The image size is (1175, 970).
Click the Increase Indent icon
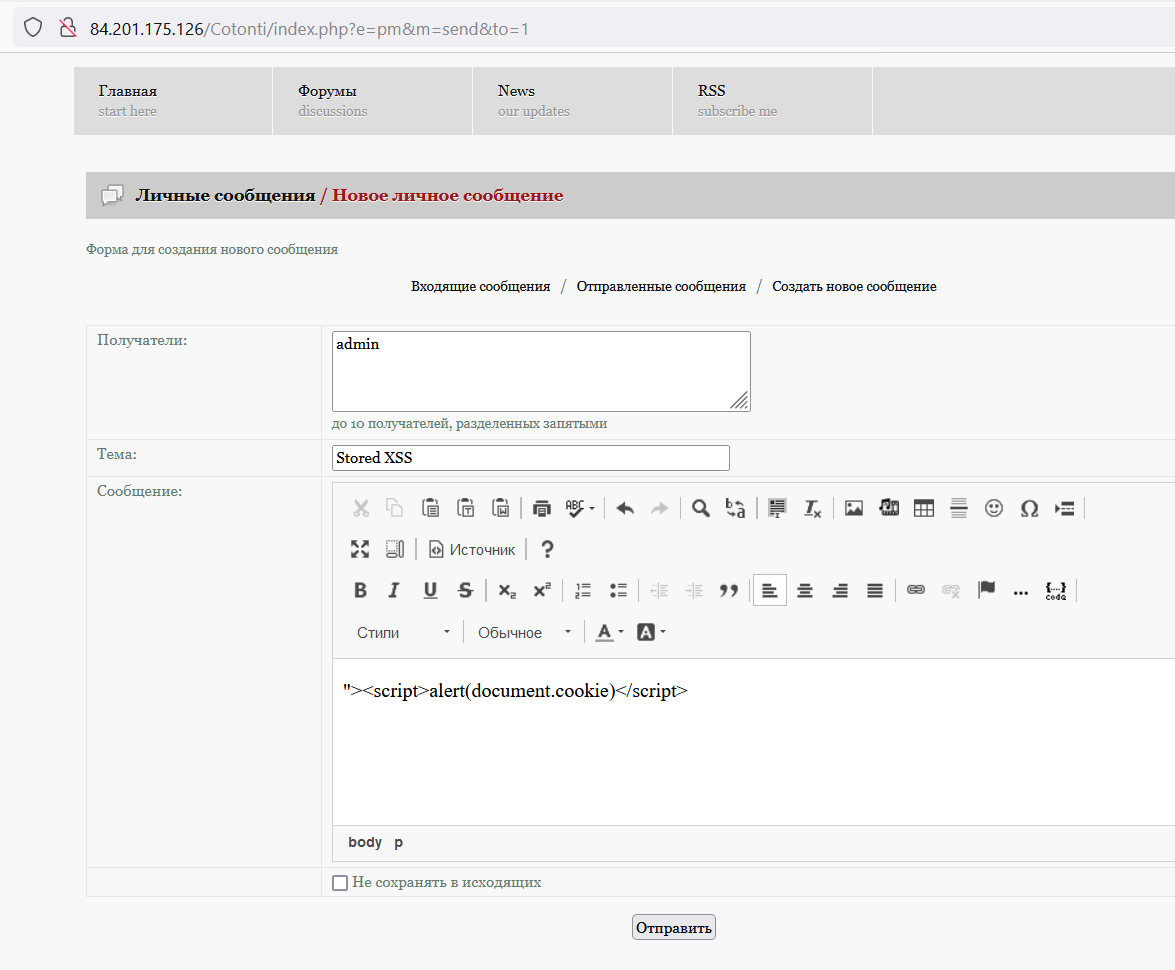(x=695, y=590)
